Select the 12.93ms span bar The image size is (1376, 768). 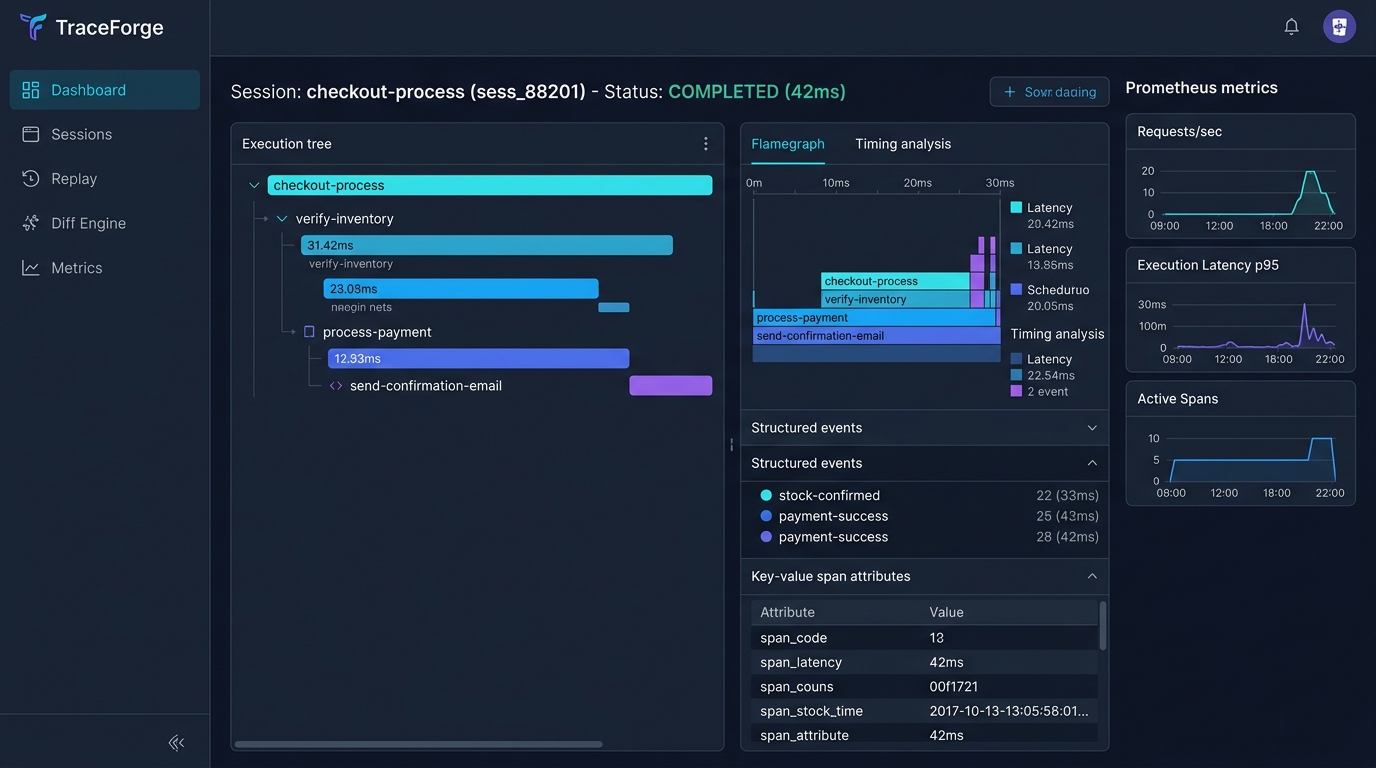[x=478, y=358]
